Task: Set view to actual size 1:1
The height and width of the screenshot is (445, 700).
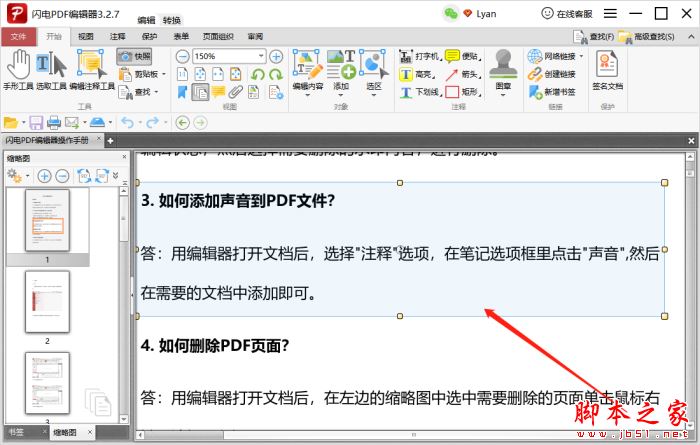Action: [183, 74]
